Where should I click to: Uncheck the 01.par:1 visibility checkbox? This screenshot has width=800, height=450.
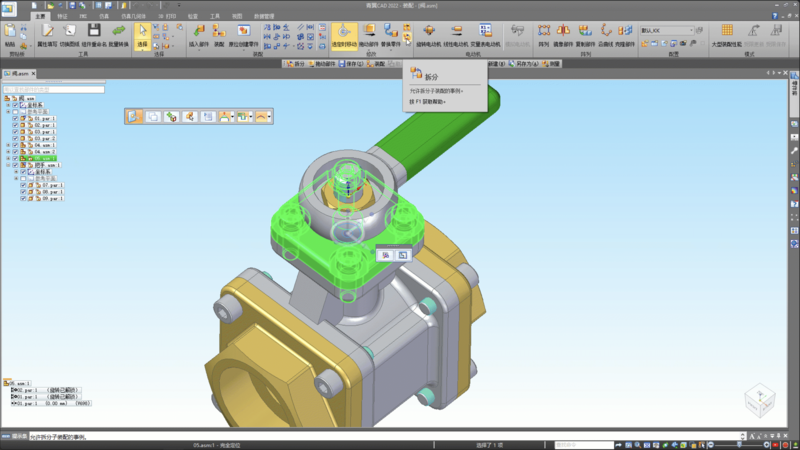tap(16, 118)
